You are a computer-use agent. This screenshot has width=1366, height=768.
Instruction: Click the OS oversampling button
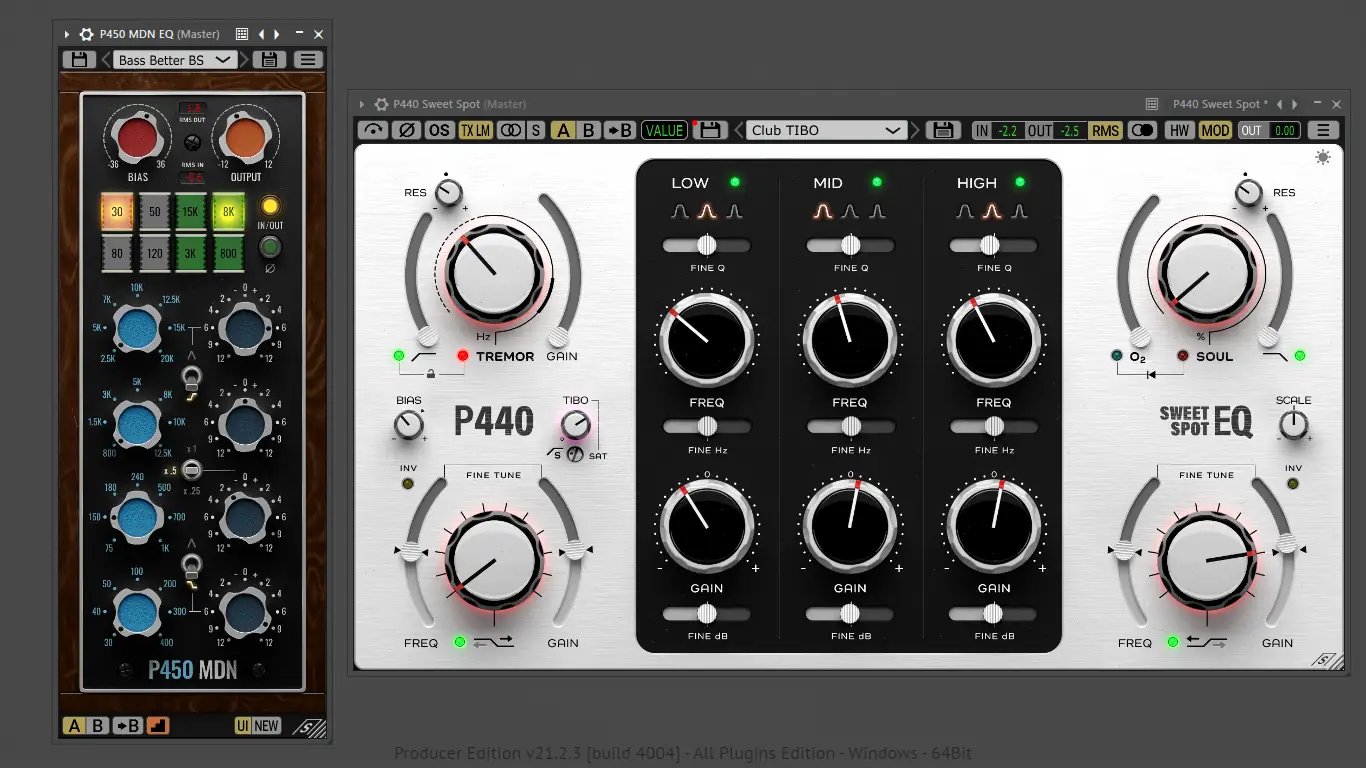click(439, 130)
